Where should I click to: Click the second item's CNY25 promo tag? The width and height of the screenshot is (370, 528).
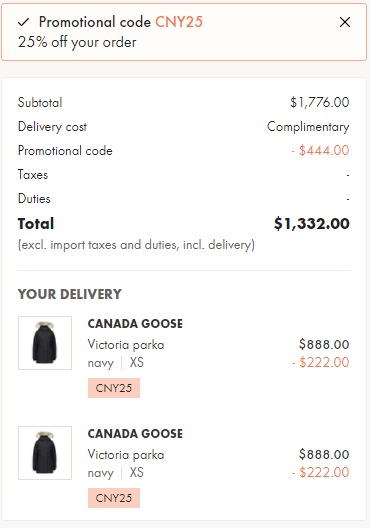coord(114,498)
